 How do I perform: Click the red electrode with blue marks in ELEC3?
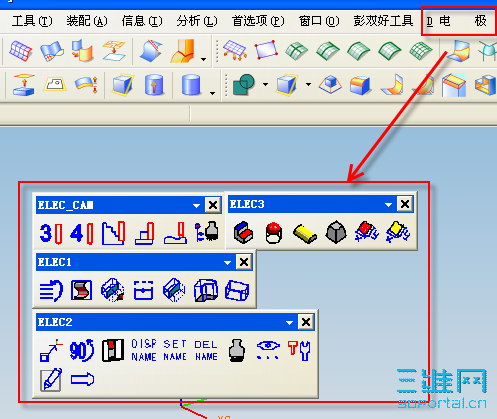click(x=367, y=231)
